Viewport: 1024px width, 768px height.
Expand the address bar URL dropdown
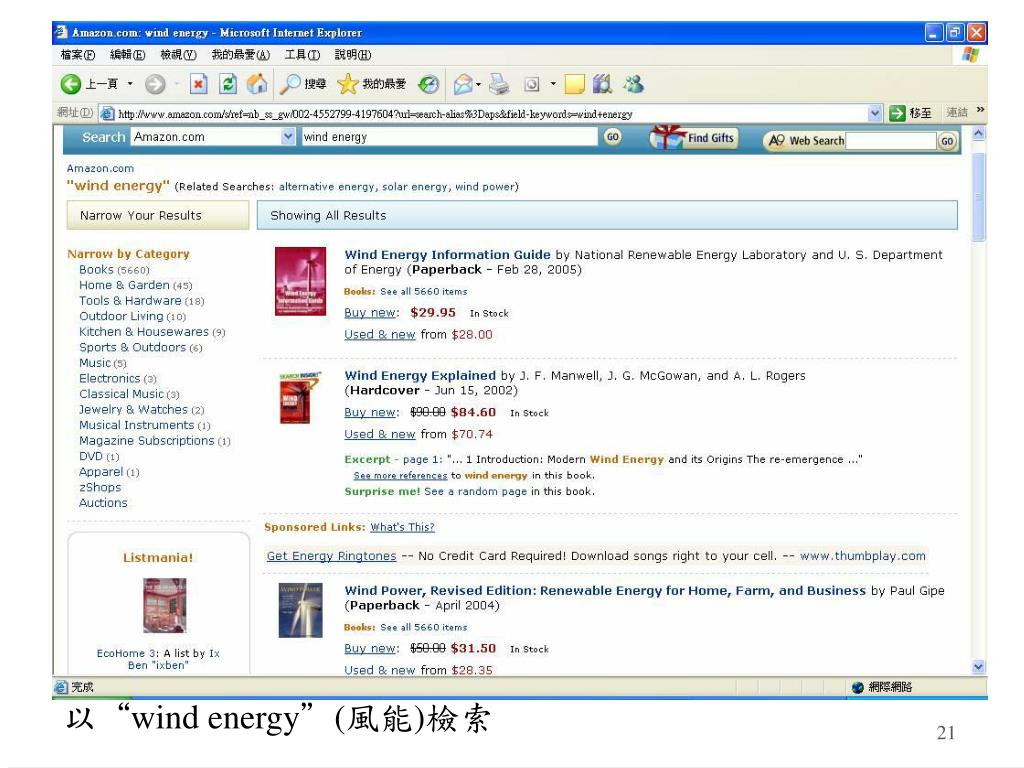pyautogui.click(x=875, y=113)
